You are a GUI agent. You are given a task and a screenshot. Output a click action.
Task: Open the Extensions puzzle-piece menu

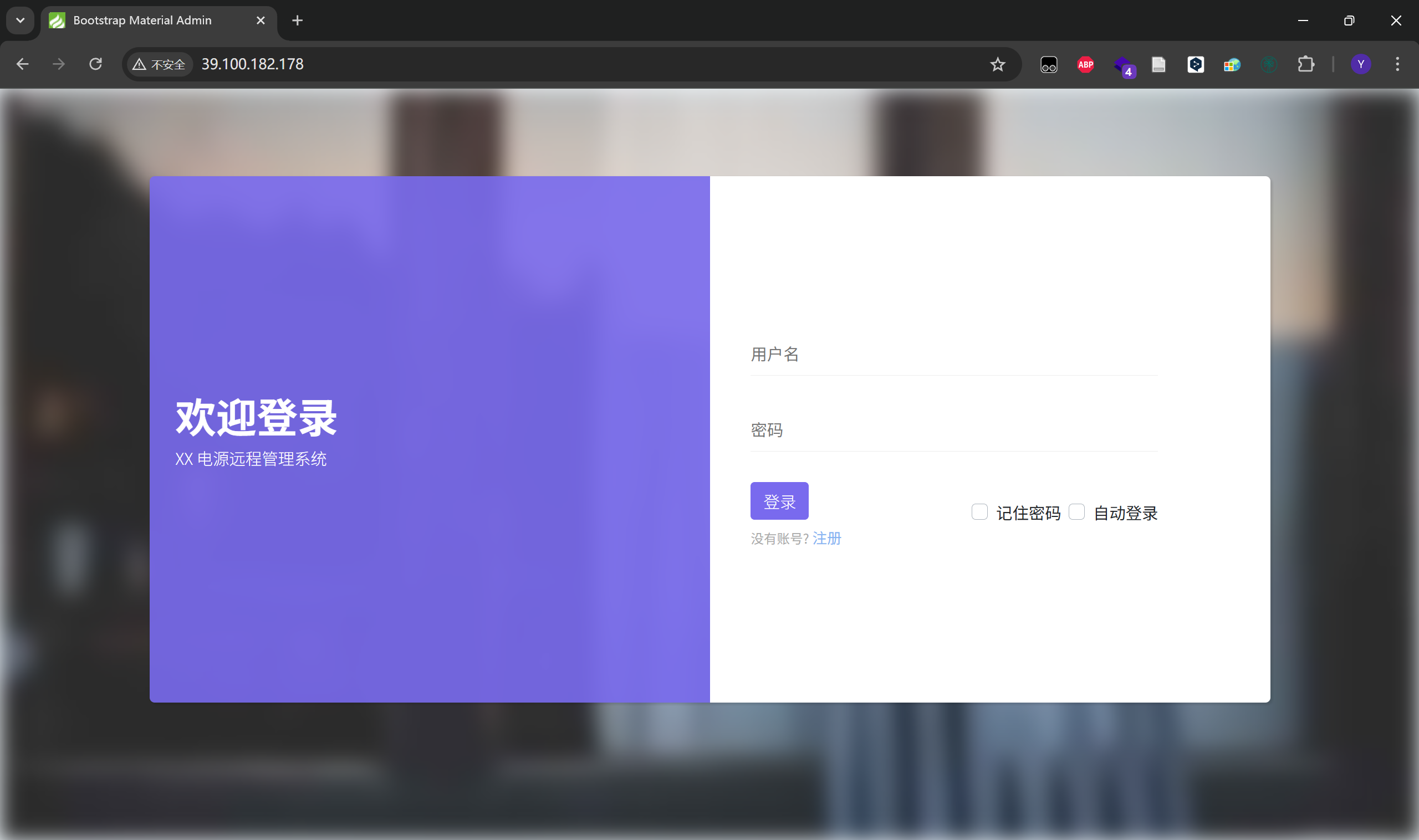(x=1305, y=64)
